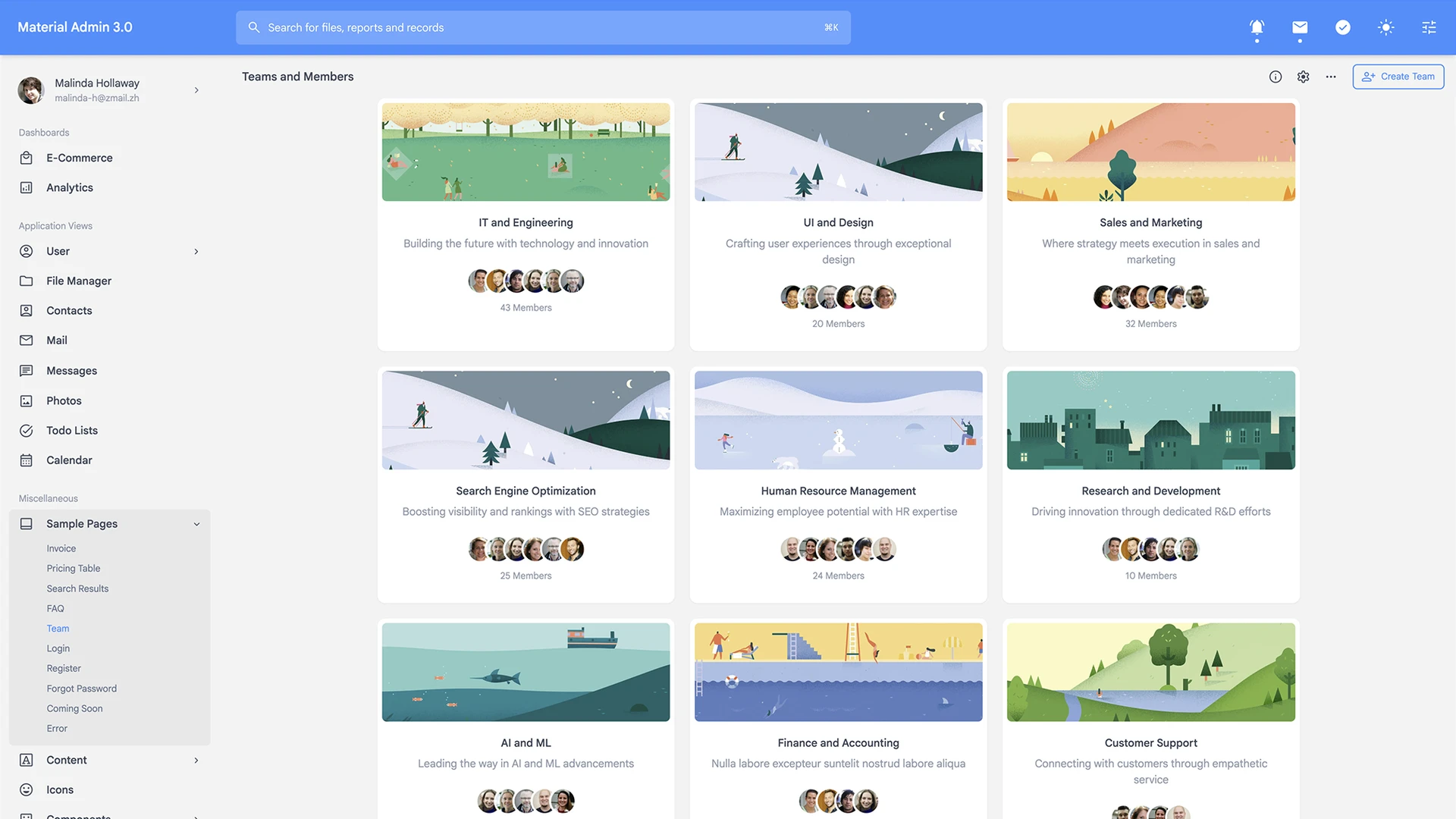
Task: Expand the Malinda Hollaway profile chevron
Action: point(196,90)
